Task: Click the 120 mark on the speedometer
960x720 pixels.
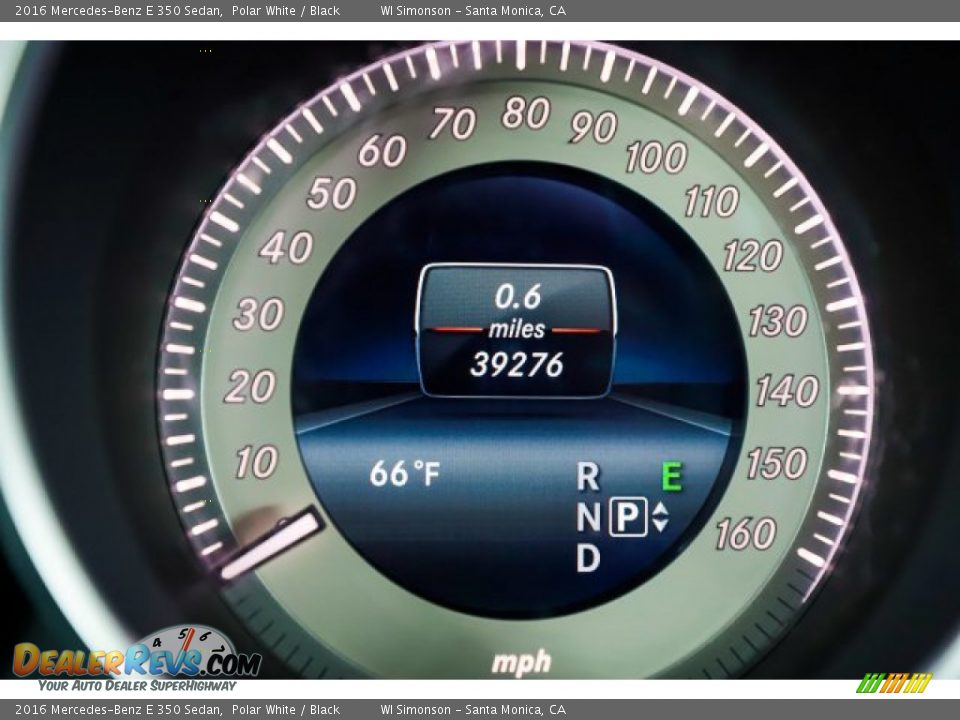Action: pos(752,256)
